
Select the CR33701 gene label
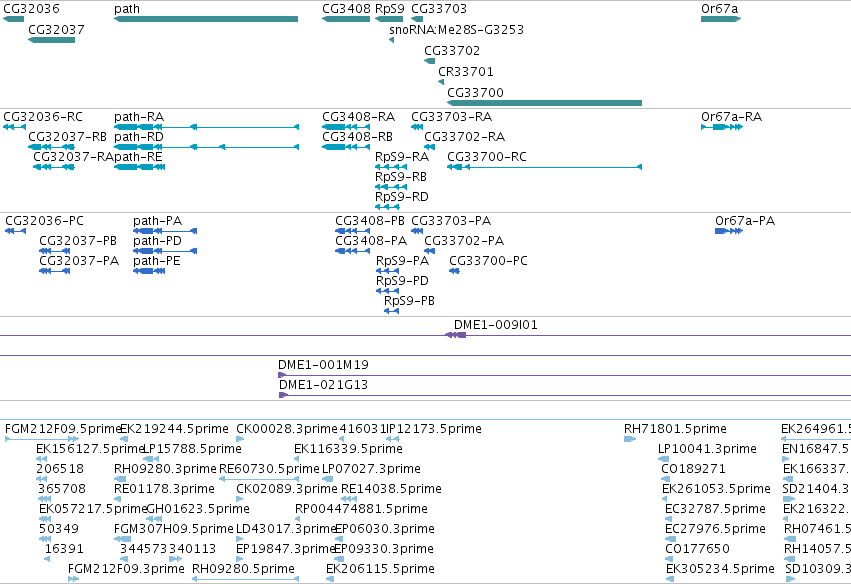[x=466, y=72]
